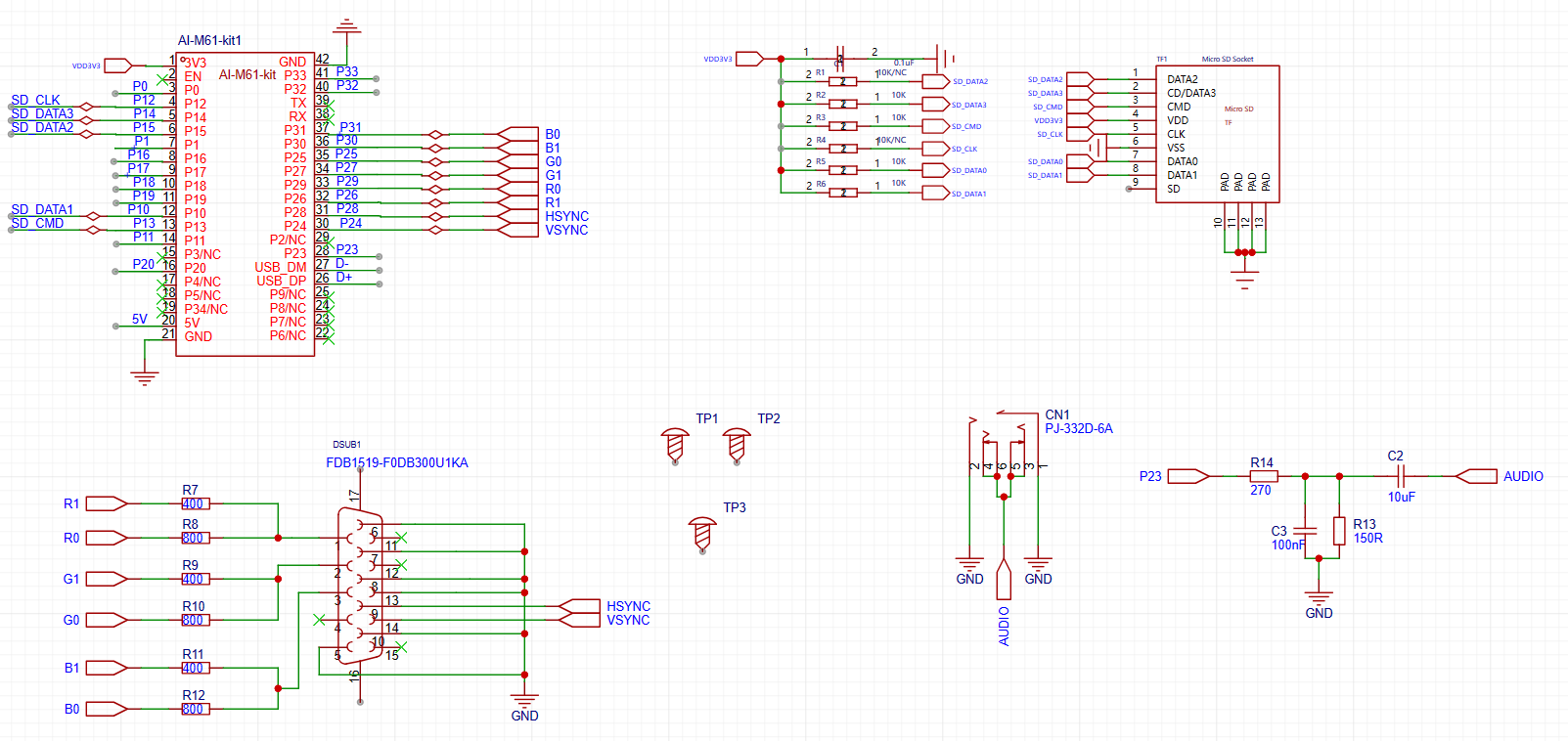Click the AI-M61-kit1 designator text
Viewport: 1568px width, 741px height.
[209, 40]
